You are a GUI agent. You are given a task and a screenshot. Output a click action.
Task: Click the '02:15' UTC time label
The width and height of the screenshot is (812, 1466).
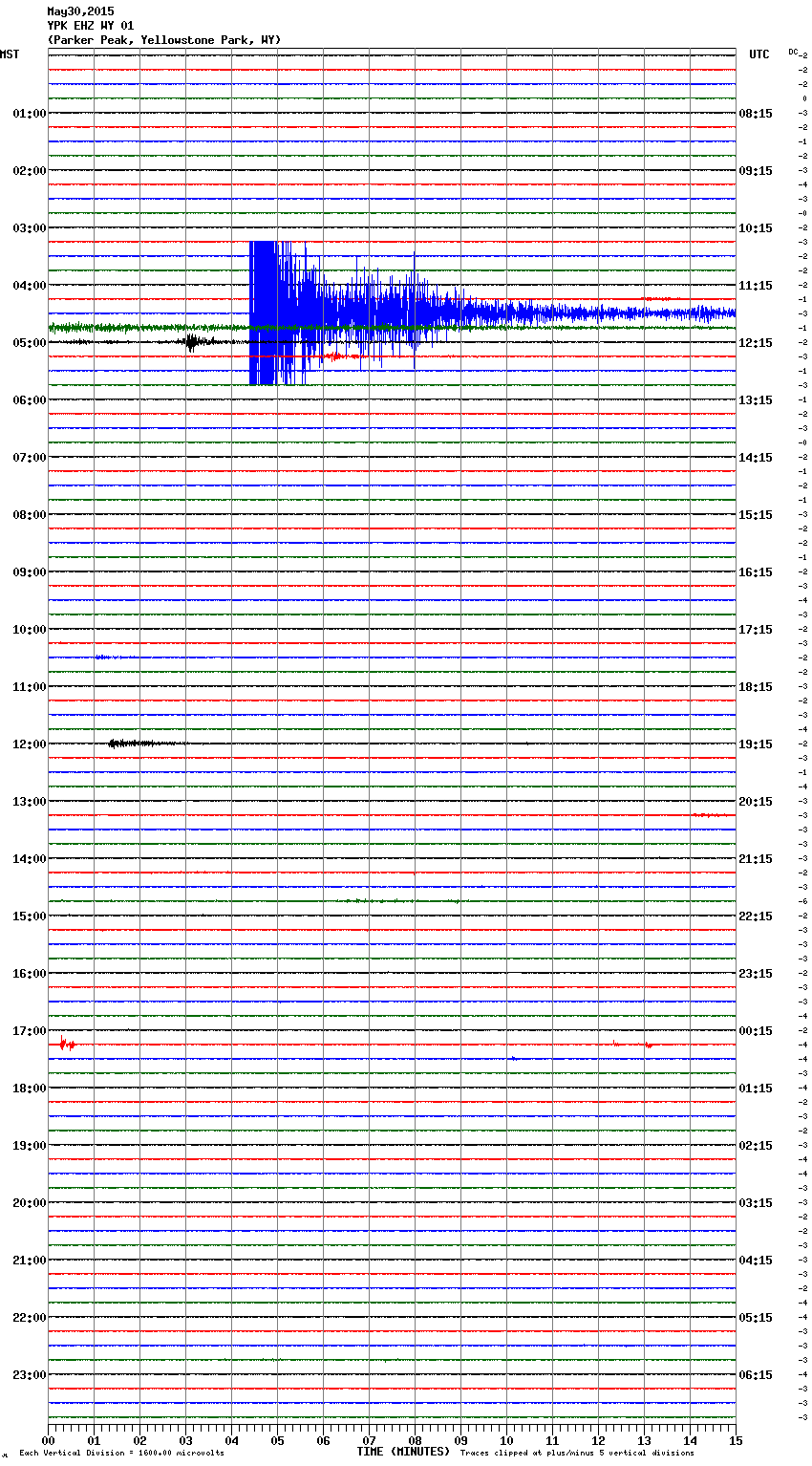[x=756, y=1145]
